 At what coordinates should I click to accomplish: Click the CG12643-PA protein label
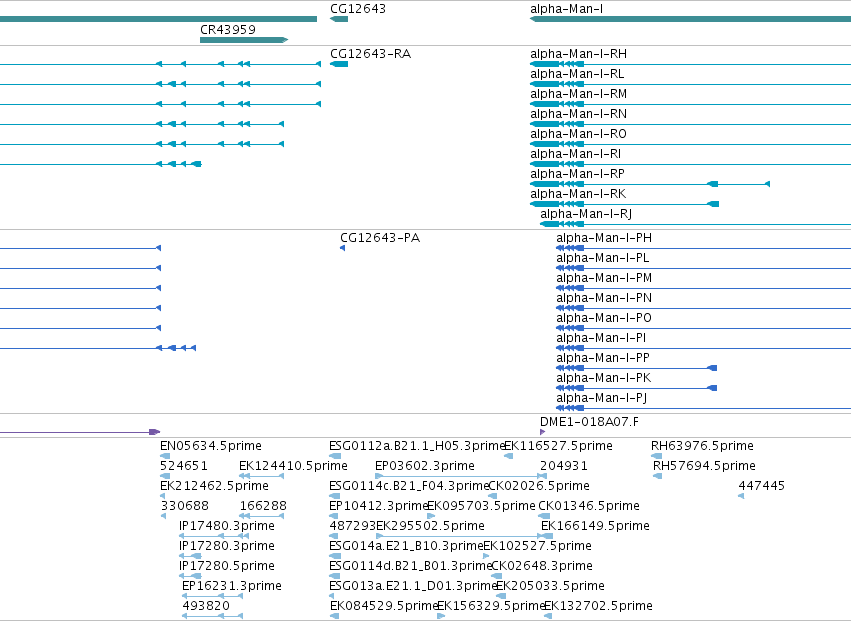[380, 238]
